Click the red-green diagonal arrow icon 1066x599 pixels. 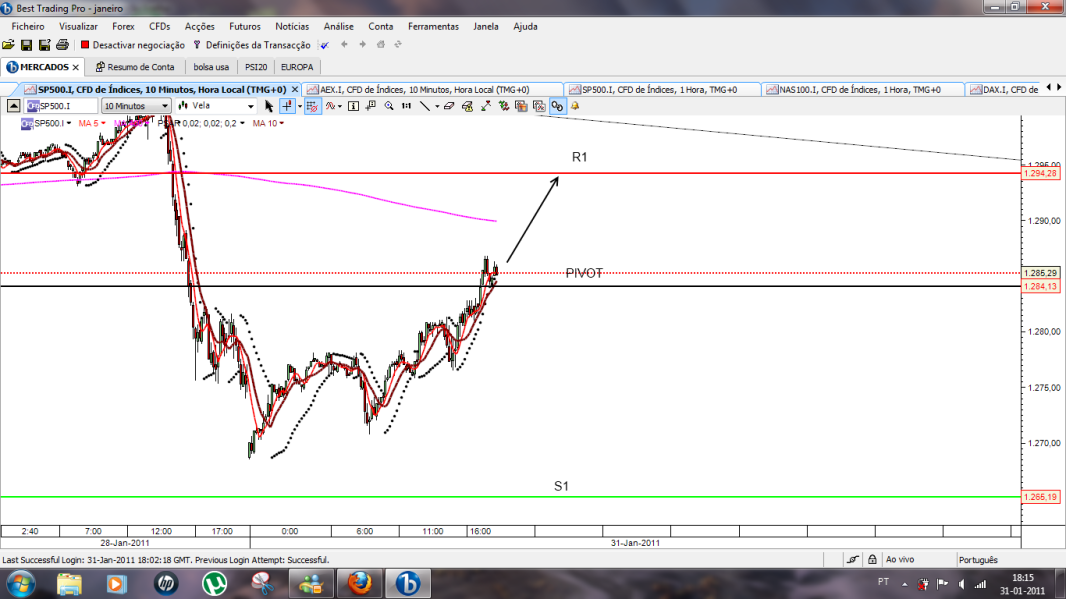[x=486, y=106]
